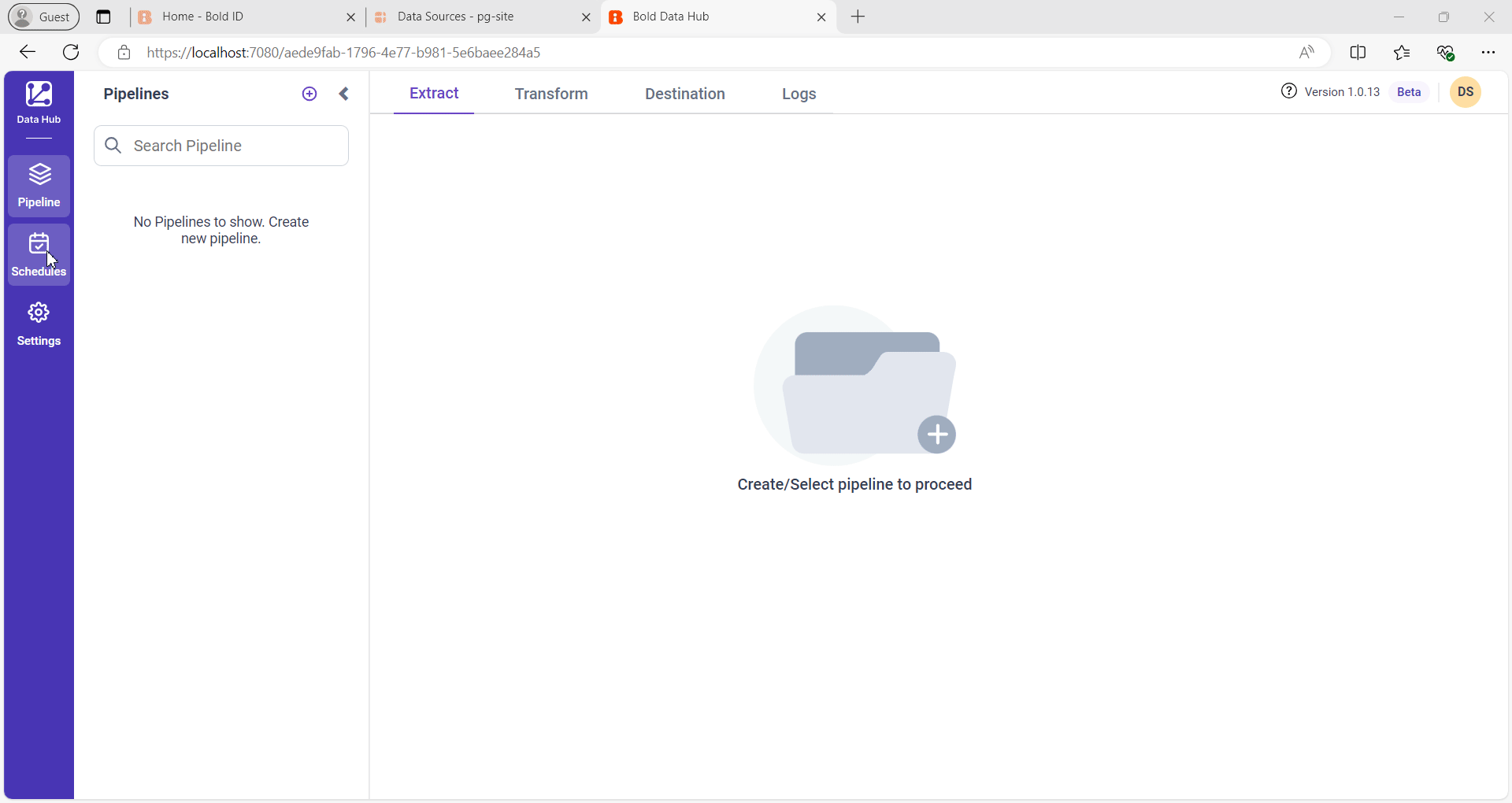Switch to the Extract tab
The width and height of the screenshot is (1512, 803).
coord(434,93)
